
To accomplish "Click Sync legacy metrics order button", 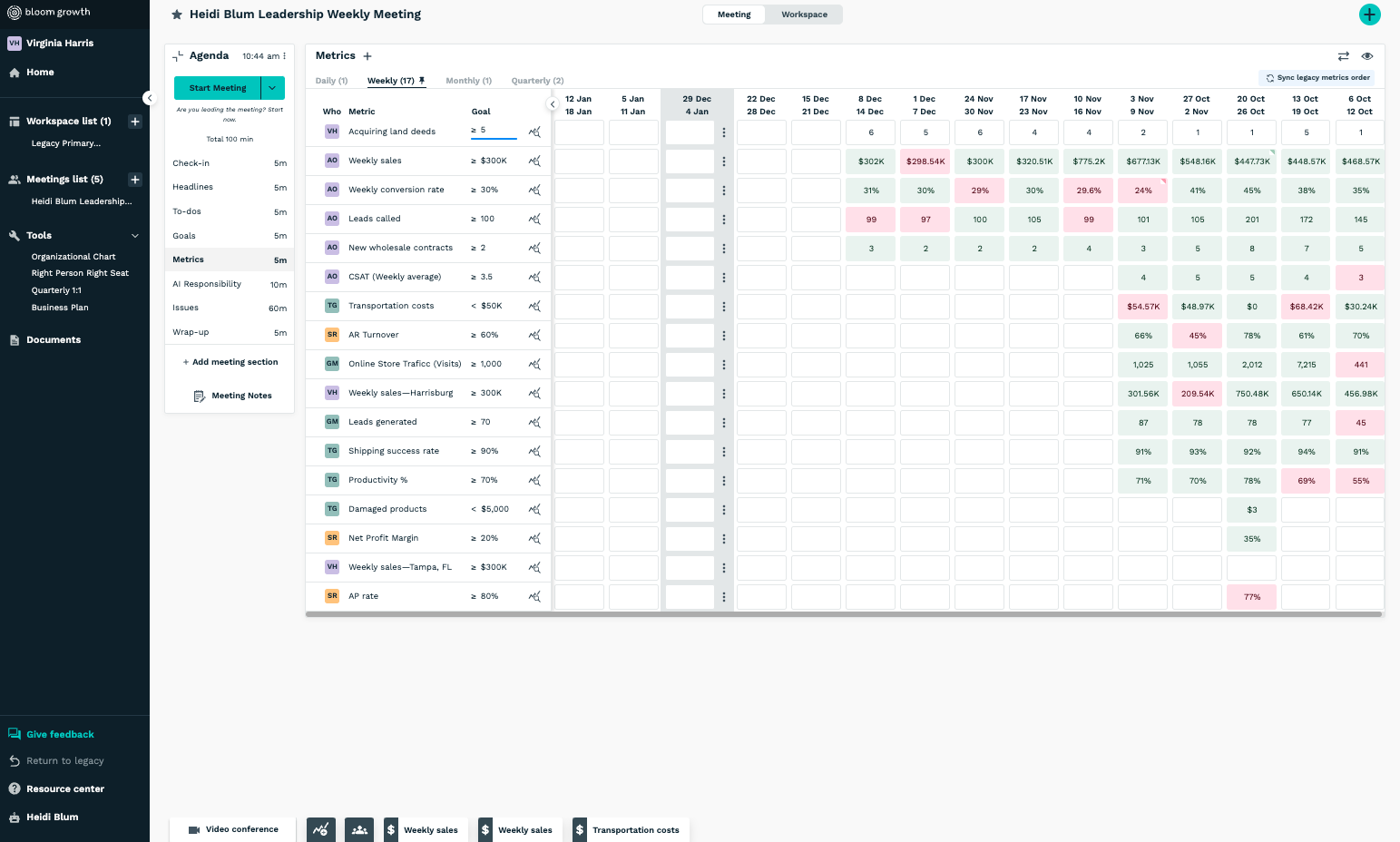I will pos(1317,78).
